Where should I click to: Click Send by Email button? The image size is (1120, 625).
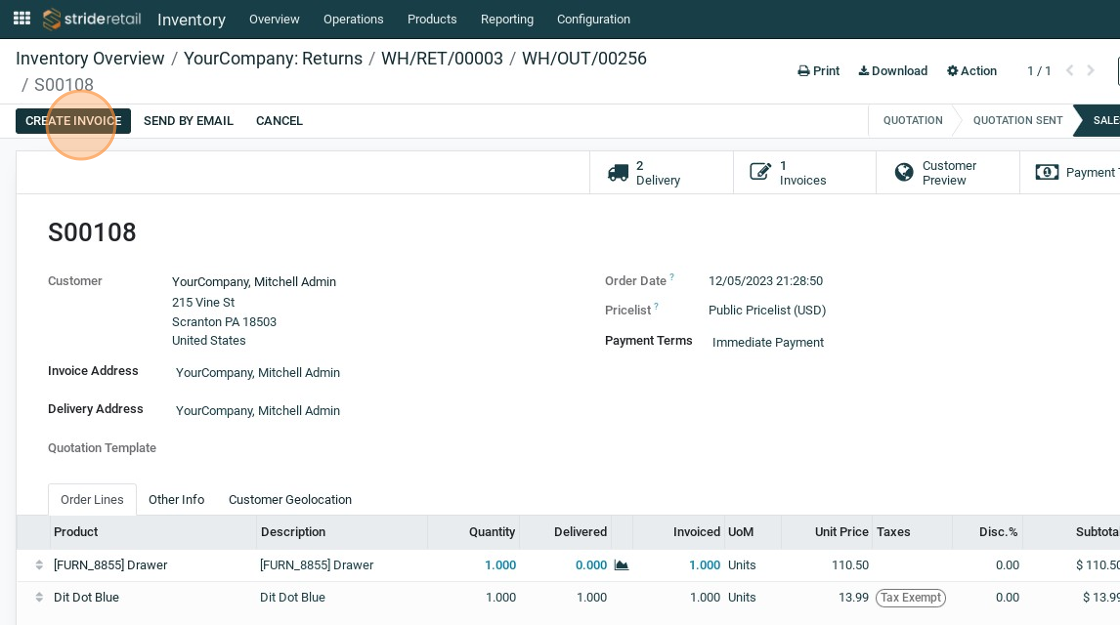pyautogui.click(x=188, y=121)
